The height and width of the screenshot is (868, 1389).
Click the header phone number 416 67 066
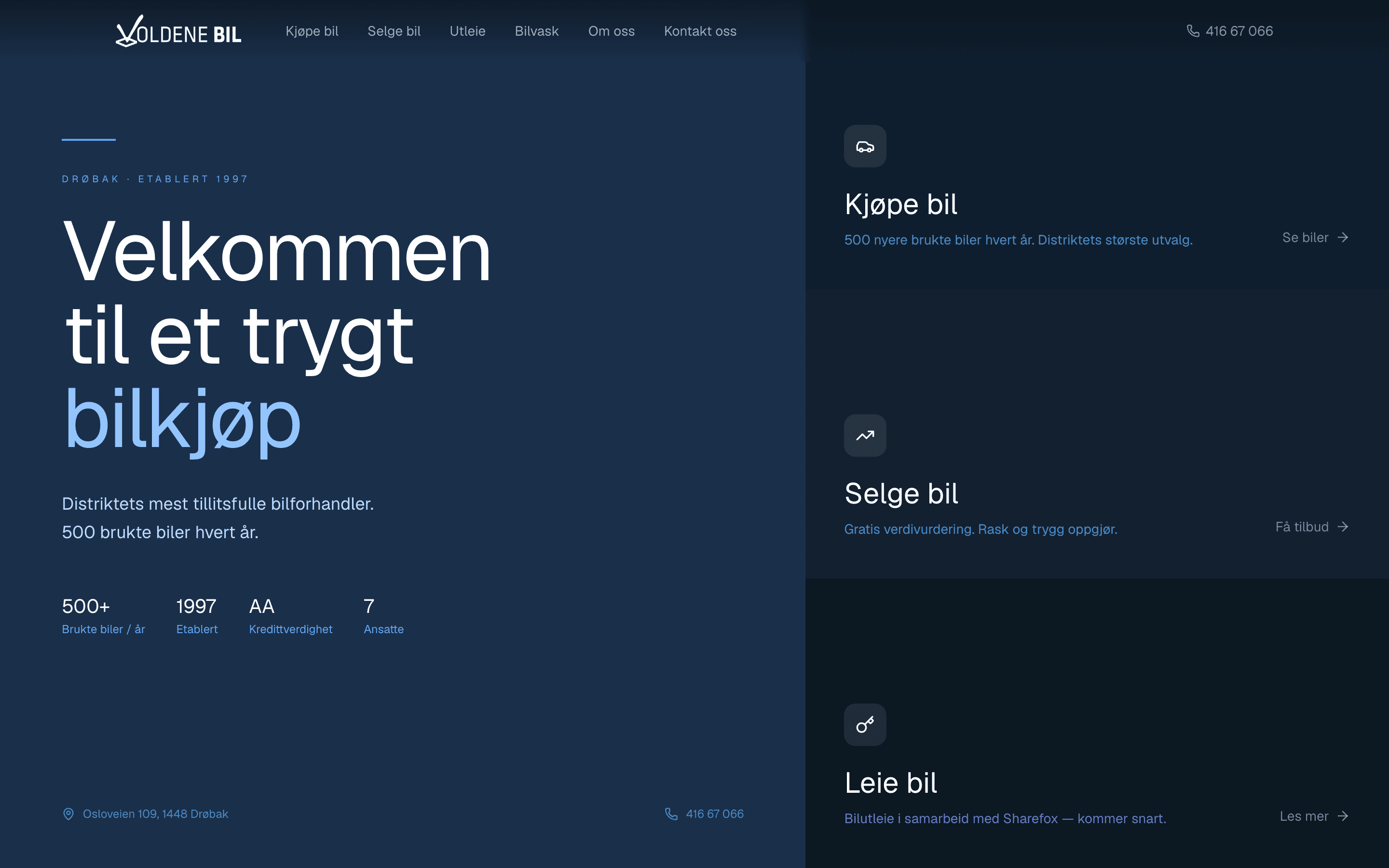(1239, 31)
